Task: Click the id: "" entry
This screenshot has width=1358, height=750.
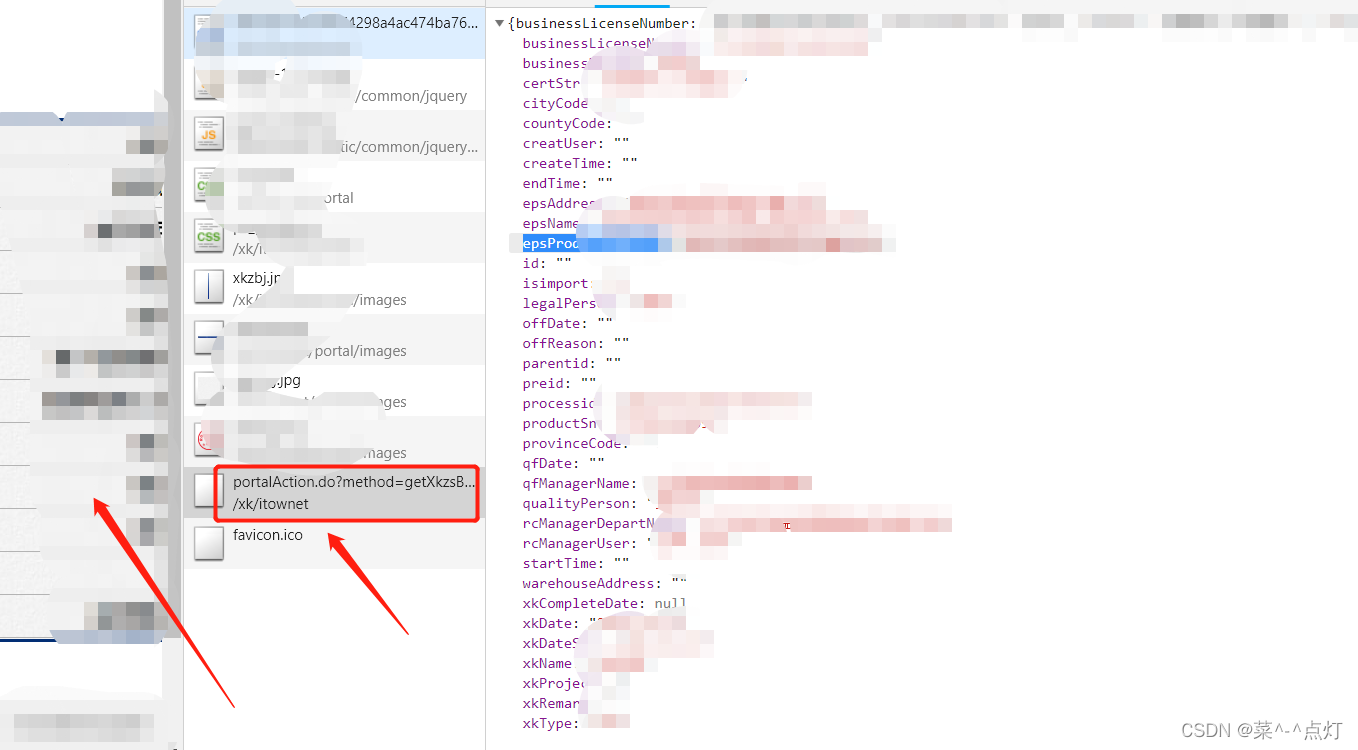Action: pos(547,263)
